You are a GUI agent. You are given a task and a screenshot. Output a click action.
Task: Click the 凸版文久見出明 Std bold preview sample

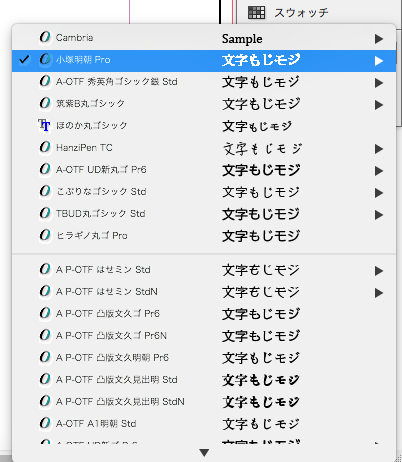tap(261, 380)
